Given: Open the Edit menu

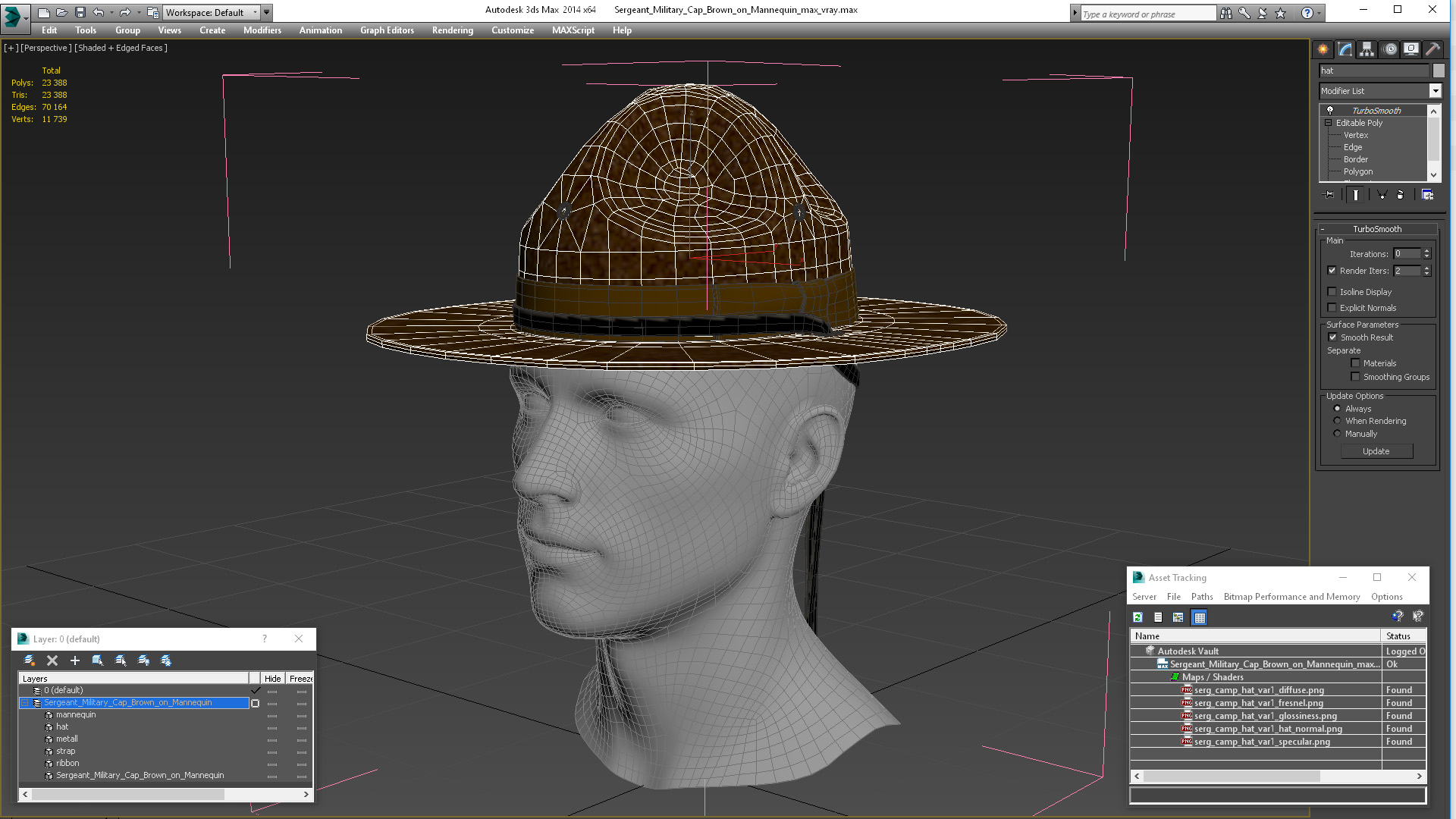Looking at the screenshot, I should [x=49, y=30].
